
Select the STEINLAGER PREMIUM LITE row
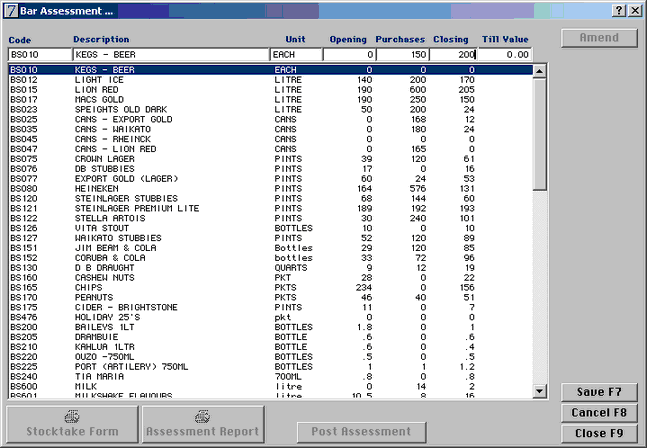click(271, 208)
